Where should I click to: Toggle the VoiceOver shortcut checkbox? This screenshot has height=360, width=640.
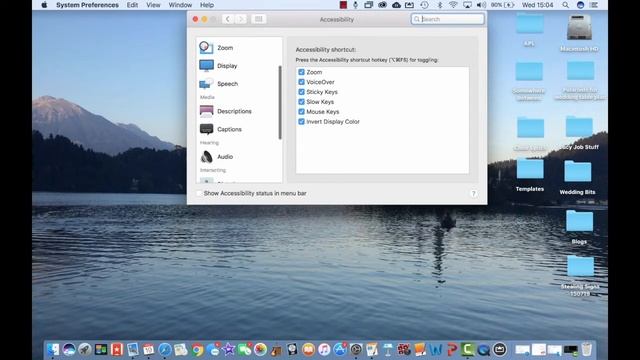coord(301,82)
